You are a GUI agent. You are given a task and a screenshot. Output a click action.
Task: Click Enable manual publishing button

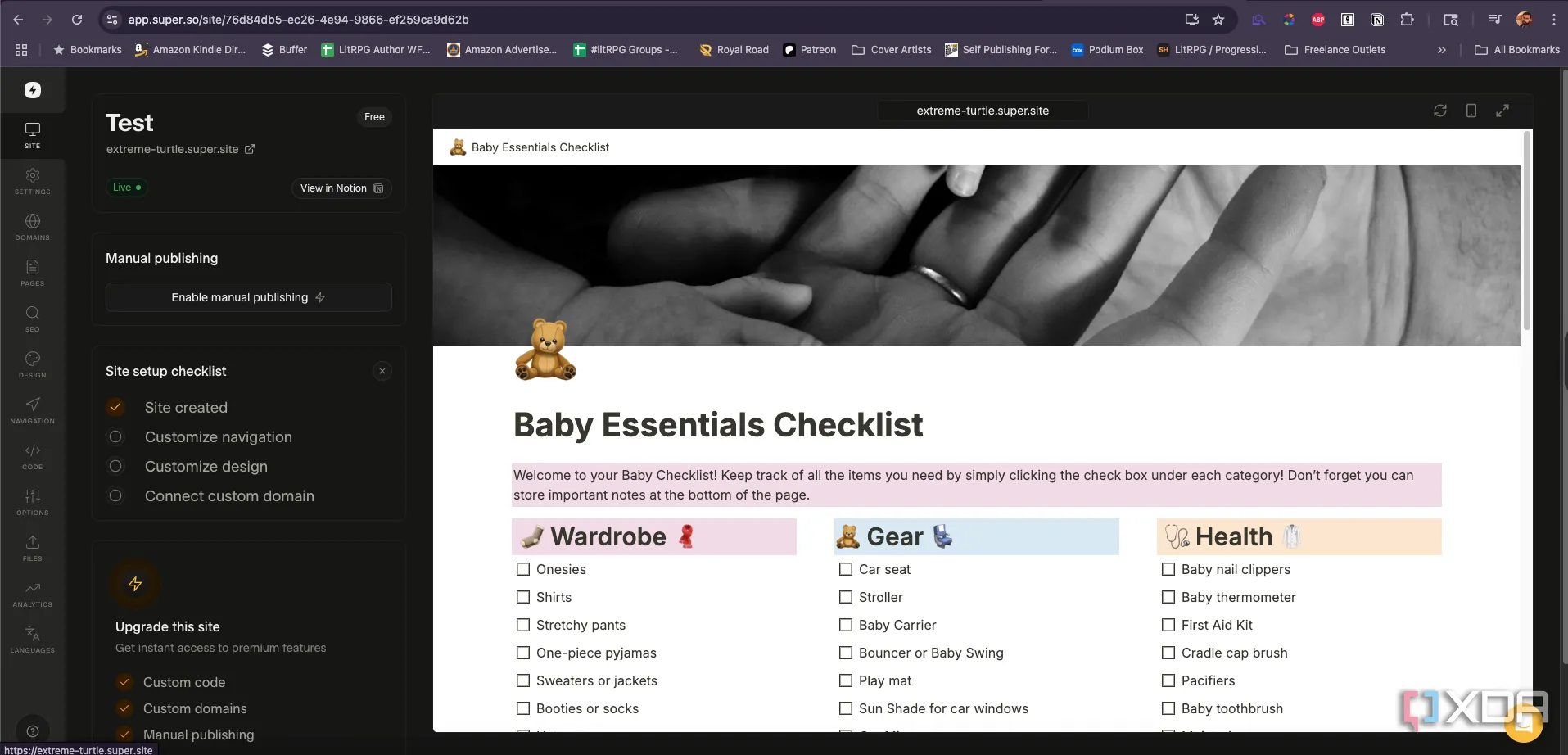tap(248, 297)
